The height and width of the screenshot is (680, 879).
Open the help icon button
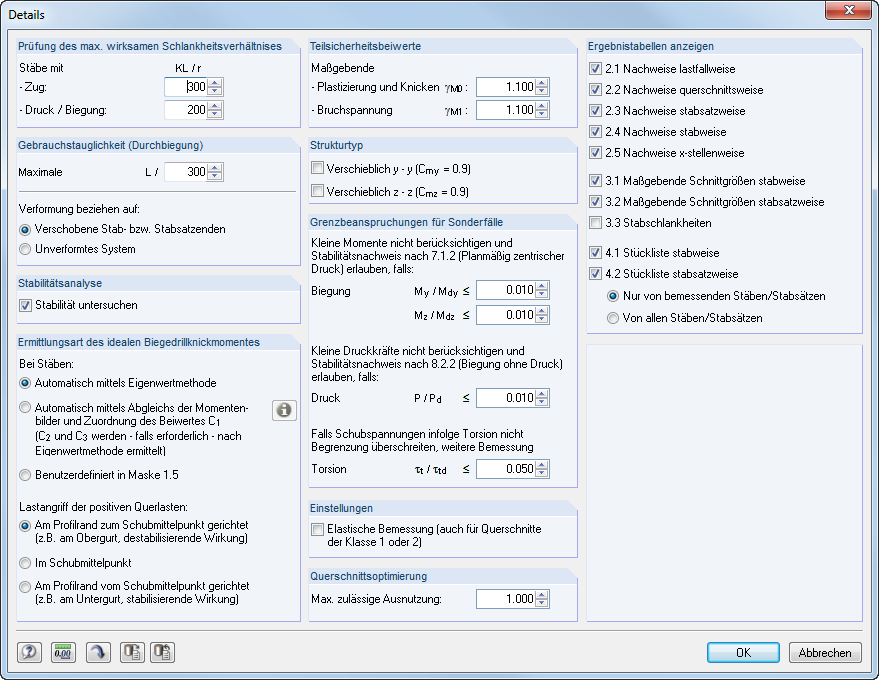(x=29, y=653)
